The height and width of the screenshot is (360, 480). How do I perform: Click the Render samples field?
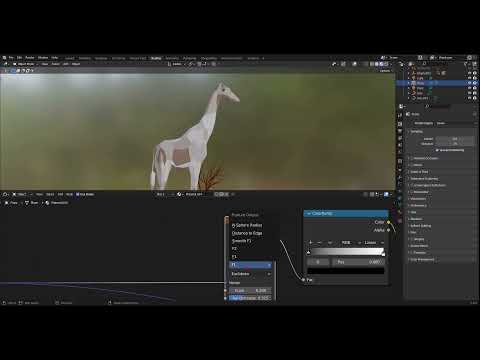[x=455, y=139]
